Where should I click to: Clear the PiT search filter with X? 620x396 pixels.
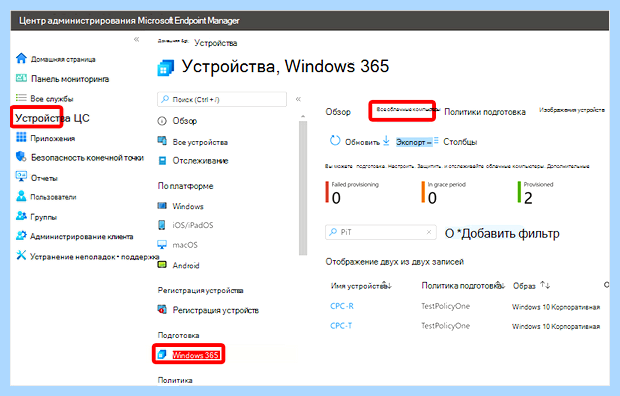tap(429, 232)
